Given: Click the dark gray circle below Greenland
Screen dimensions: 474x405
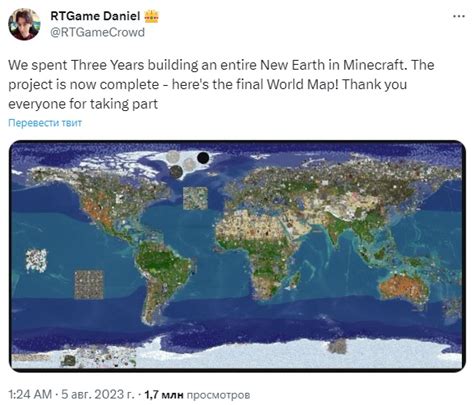Looking at the screenshot, I should click(176, 171).
